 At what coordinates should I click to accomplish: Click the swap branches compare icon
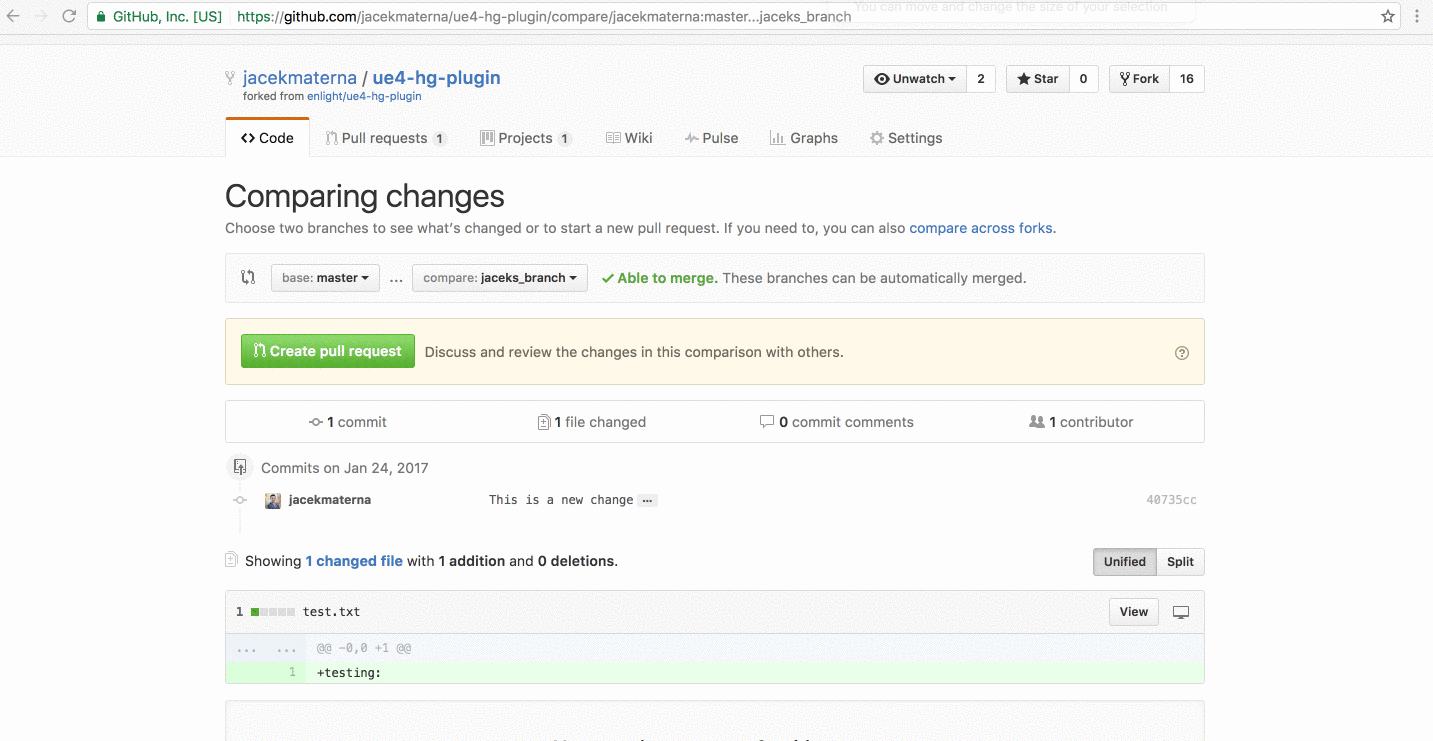(x=248, y=277)
